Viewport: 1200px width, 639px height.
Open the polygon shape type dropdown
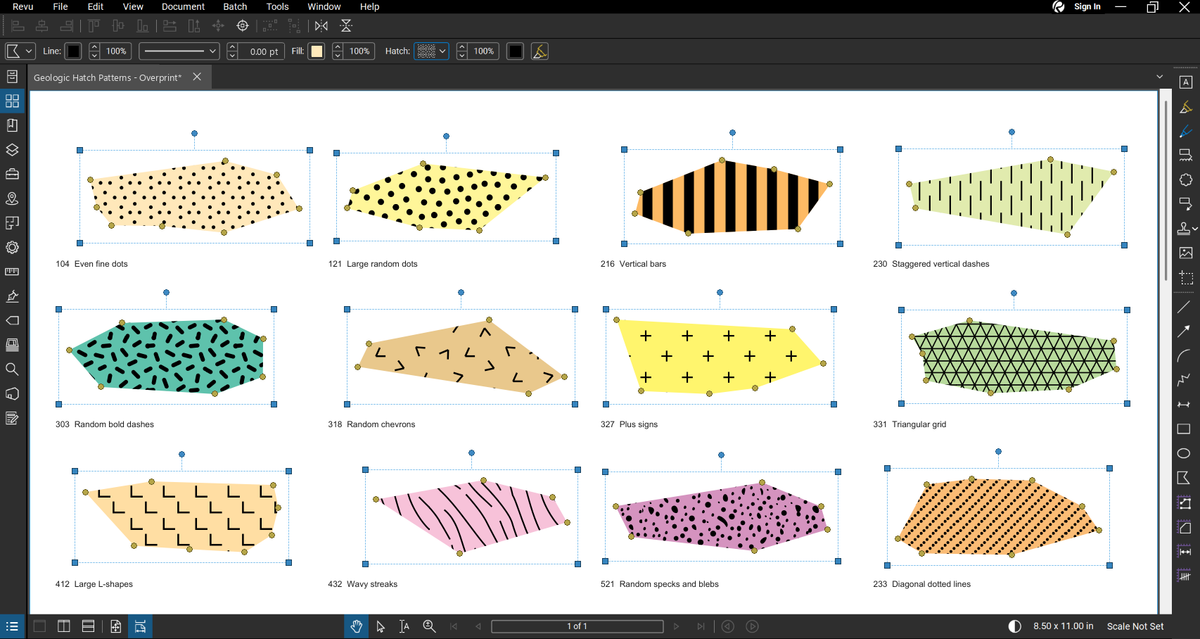pyautogui.click(x=20, y=51)
